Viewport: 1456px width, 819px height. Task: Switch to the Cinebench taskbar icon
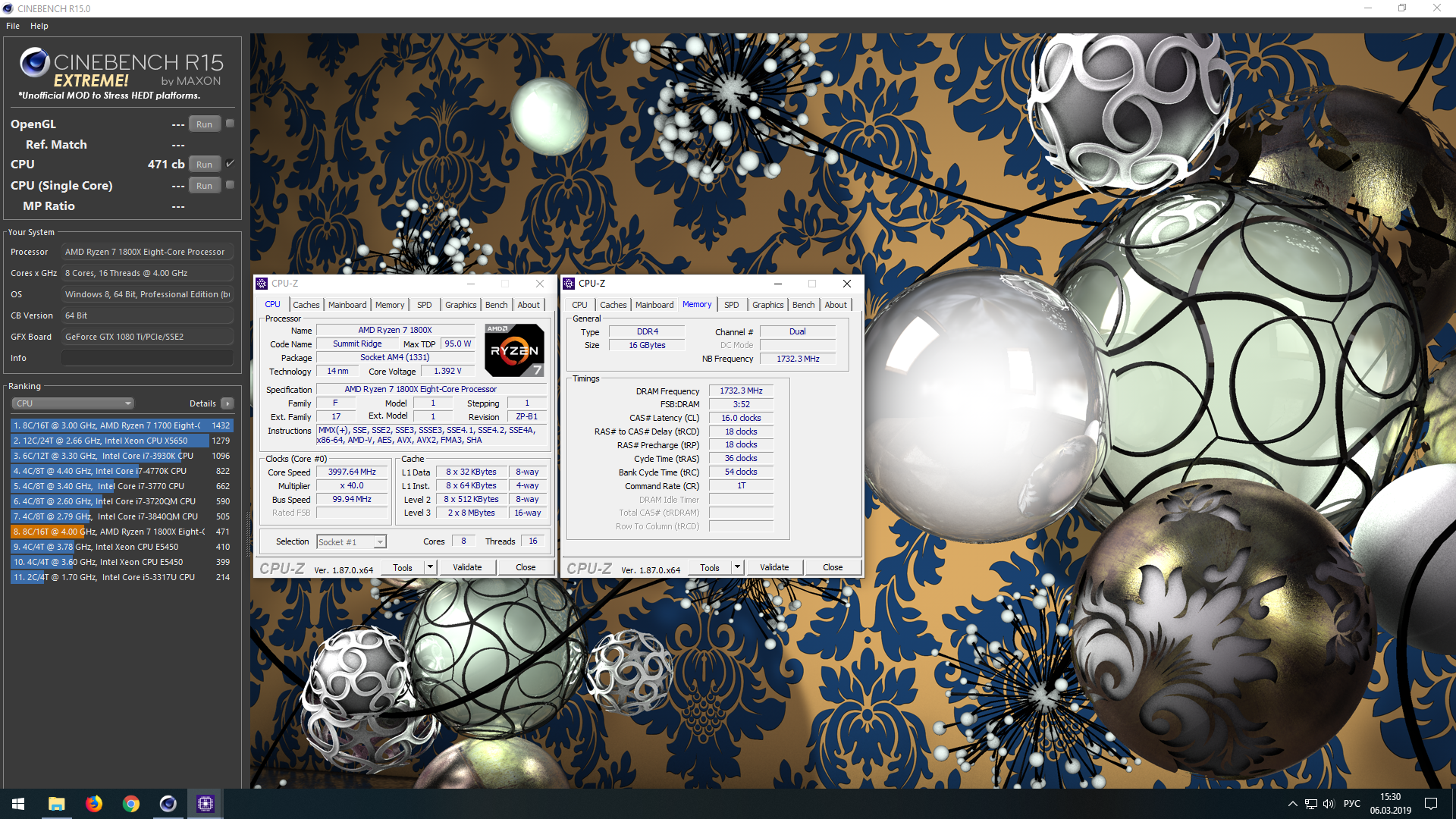[x=168, y=804]
